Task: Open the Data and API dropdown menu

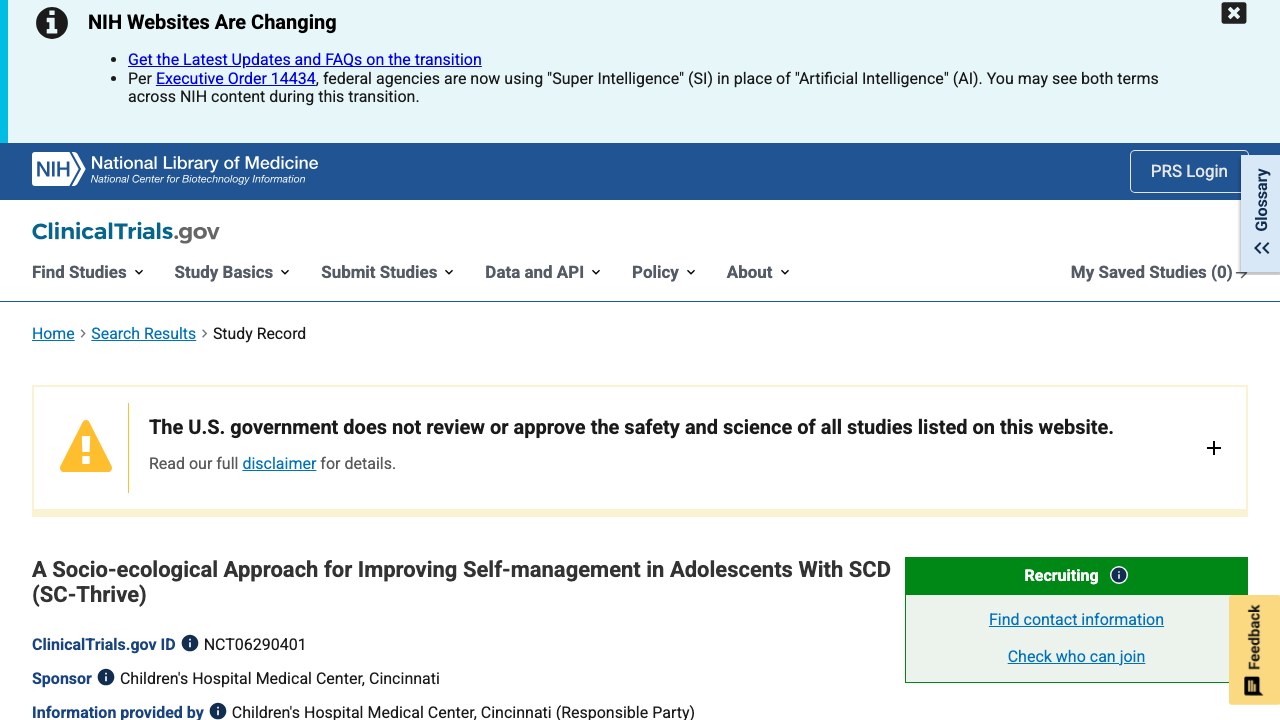Action: [543, 272]
